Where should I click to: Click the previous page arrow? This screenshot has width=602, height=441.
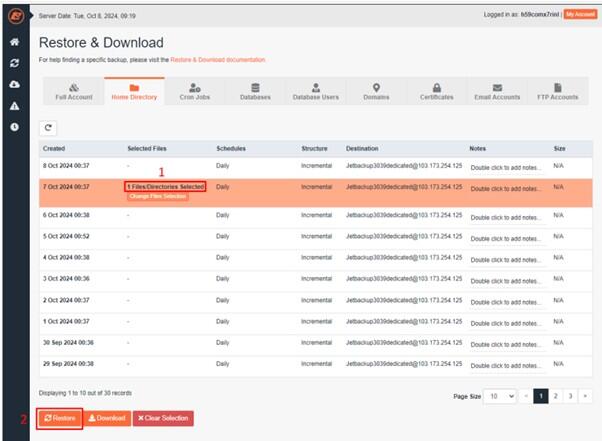526,396
